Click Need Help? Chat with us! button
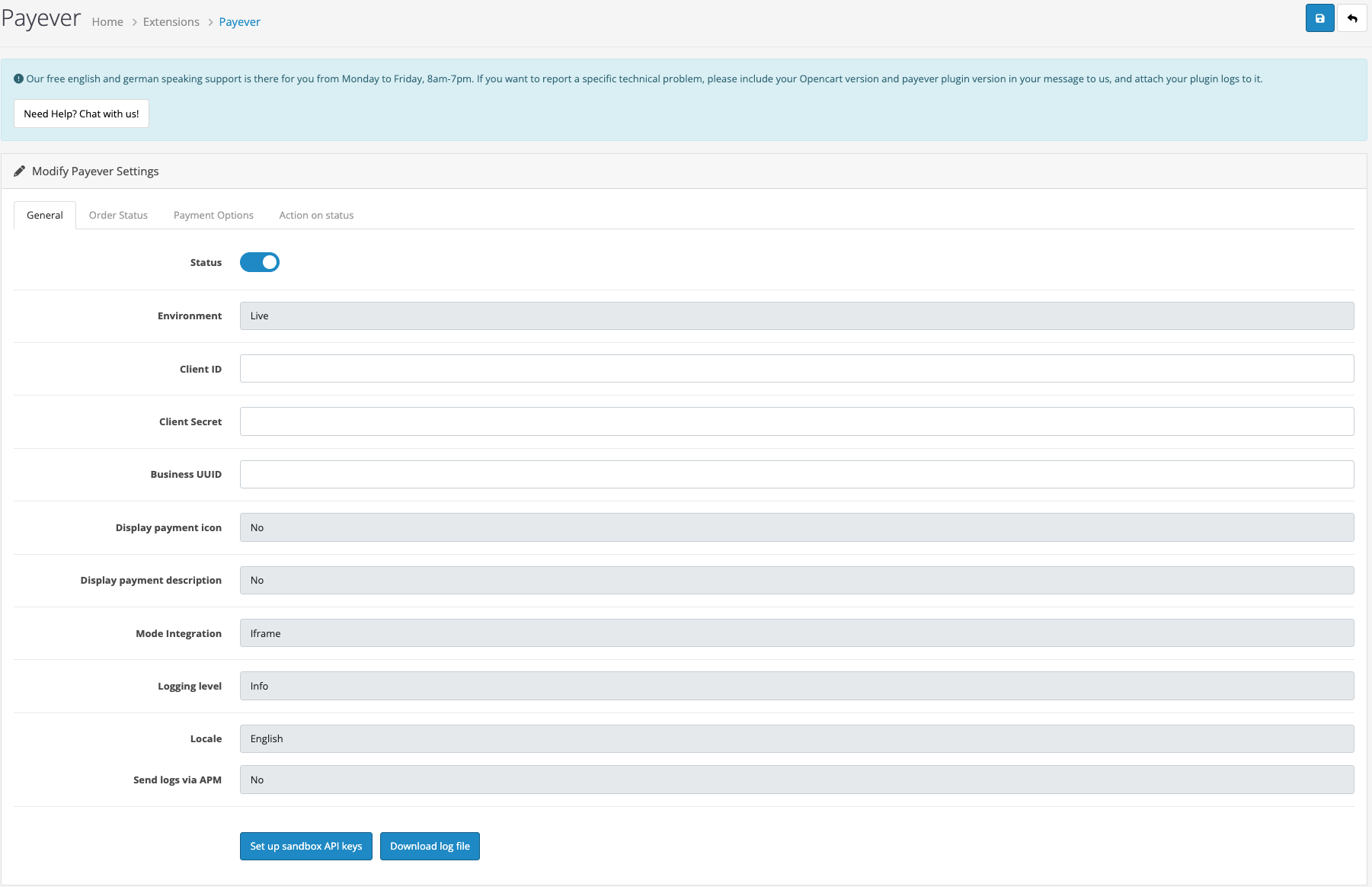The height and width of the screenshot is (887, 1372). (x=82, y=114)
